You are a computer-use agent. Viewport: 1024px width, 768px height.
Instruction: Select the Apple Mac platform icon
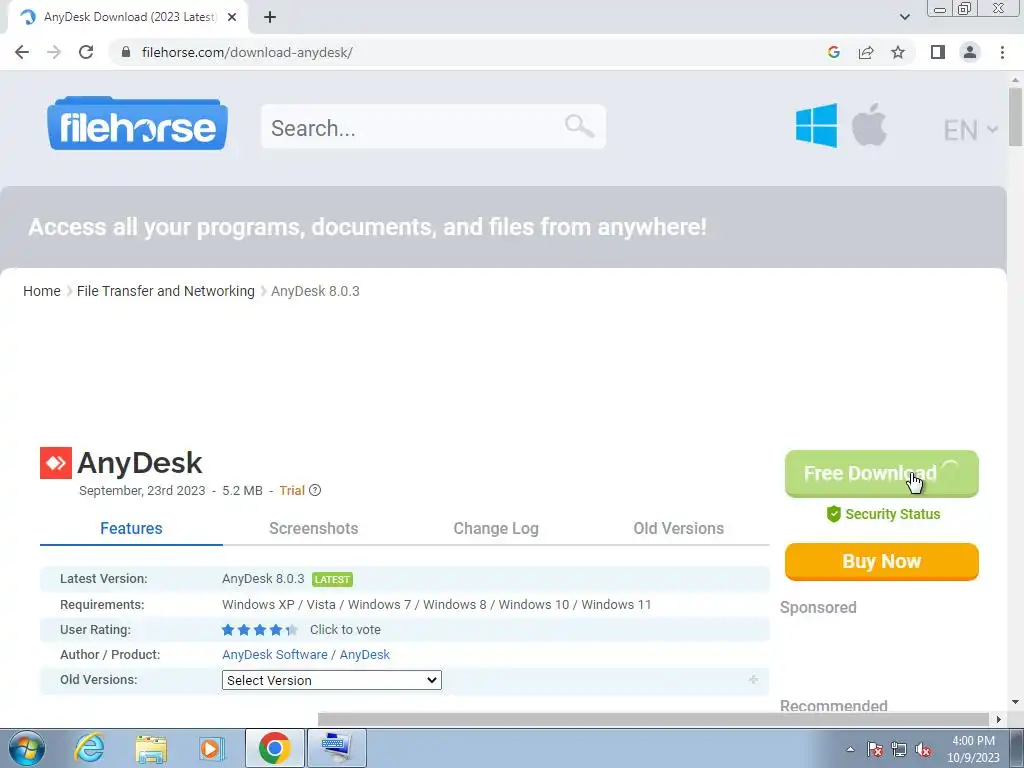(x=869, y=124)
